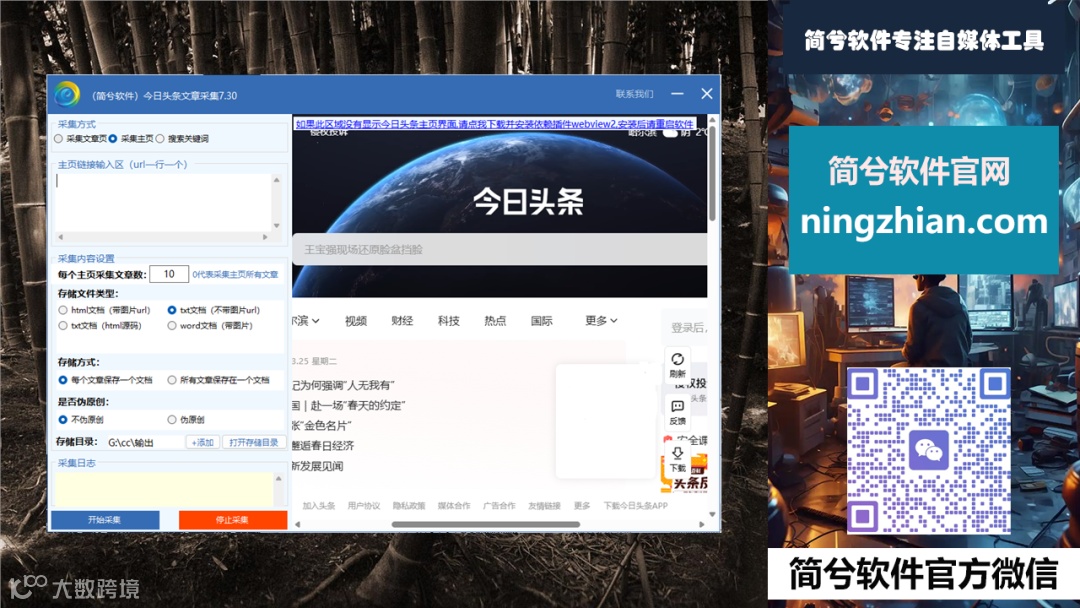Viewport: 1080px width, 608px height.
Task: Click the 用户协议 footer link
Action: pos(364,505)
